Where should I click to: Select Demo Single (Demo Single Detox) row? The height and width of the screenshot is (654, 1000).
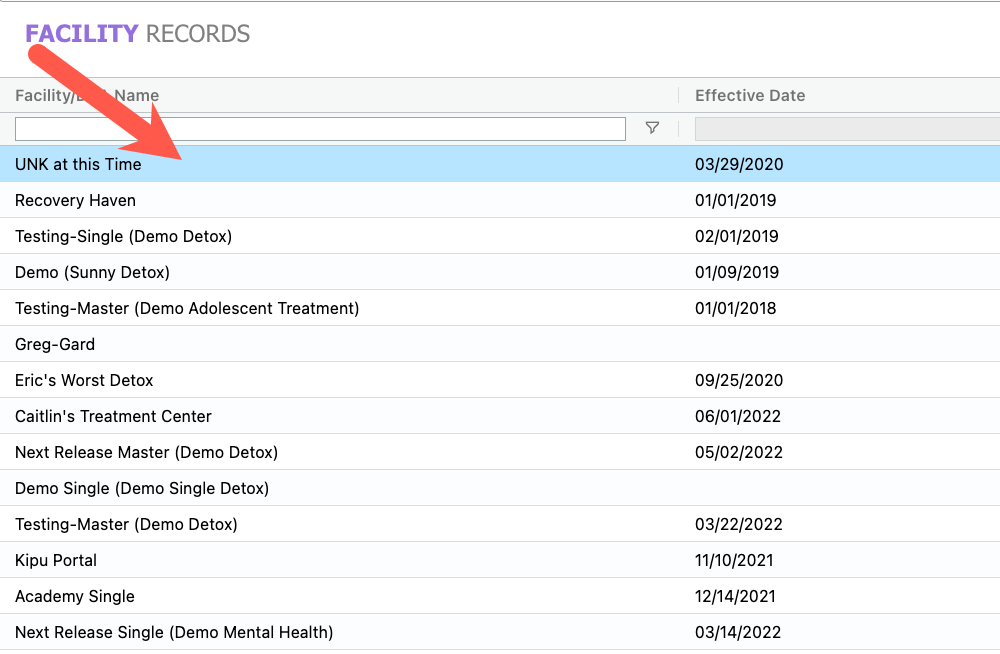(142, 489)
